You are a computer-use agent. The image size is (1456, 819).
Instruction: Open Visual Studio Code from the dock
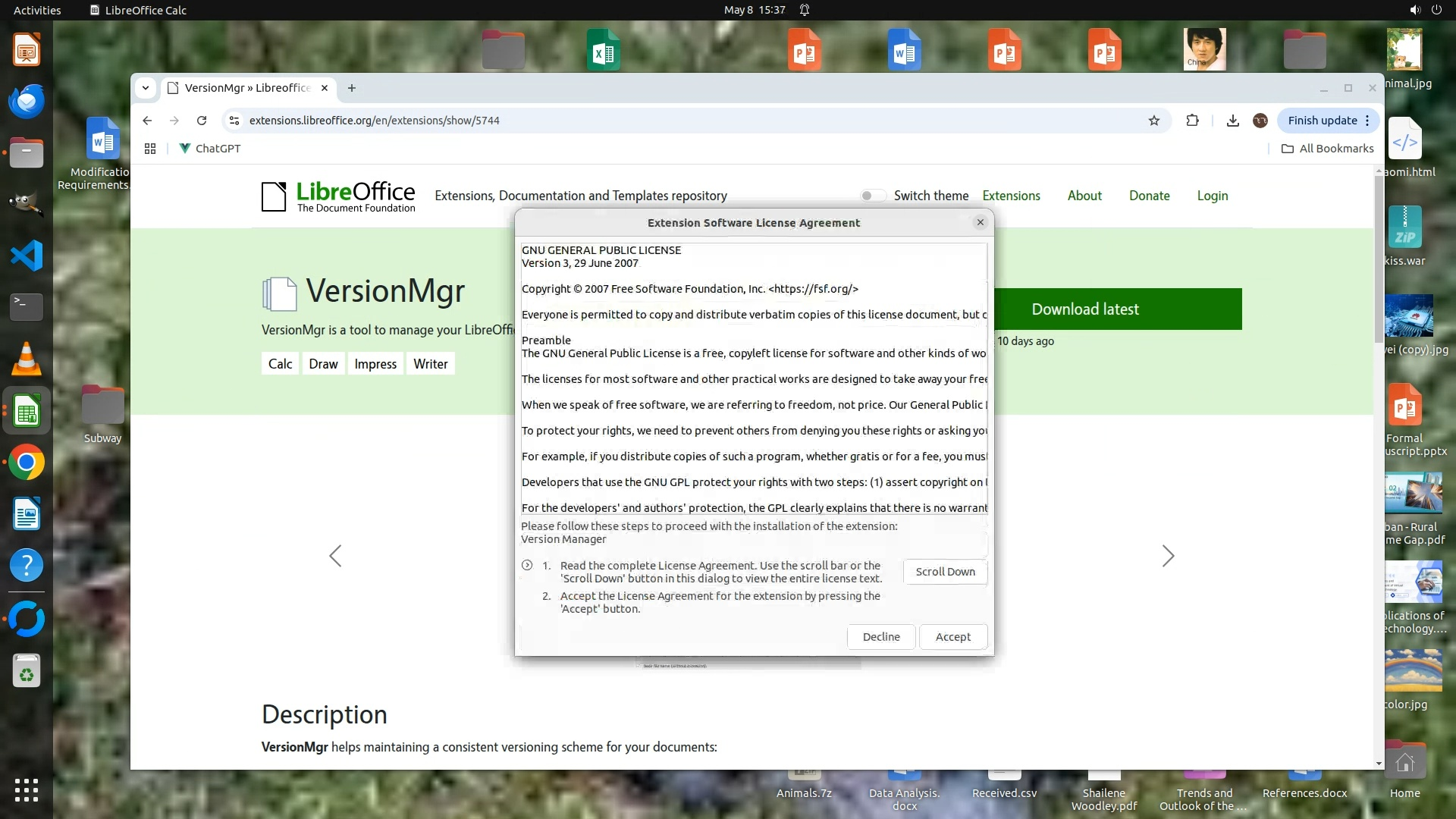click(27, 256)
